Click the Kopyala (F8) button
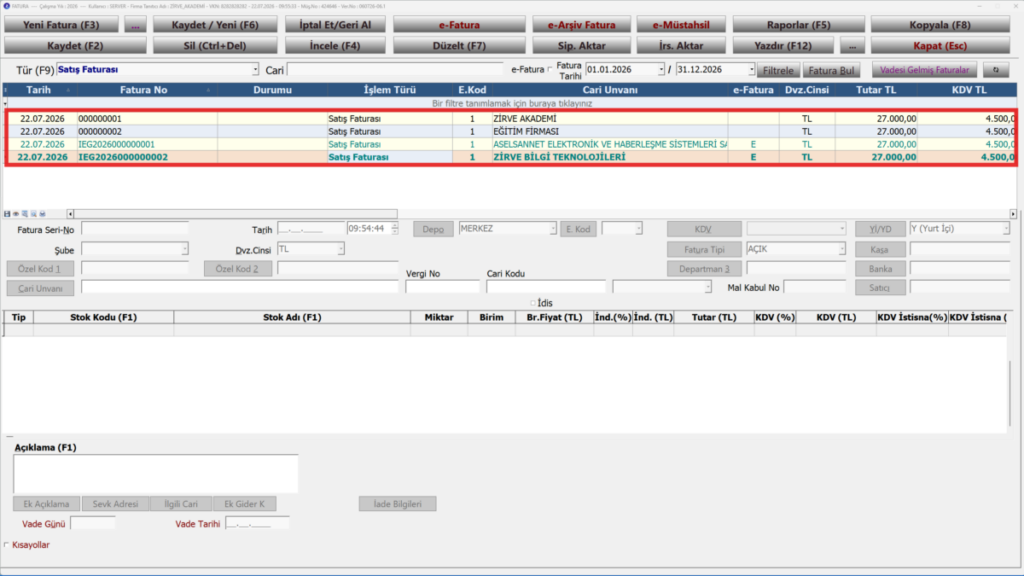The width and height of the screenshot is (1024, 576). [940, 25]
